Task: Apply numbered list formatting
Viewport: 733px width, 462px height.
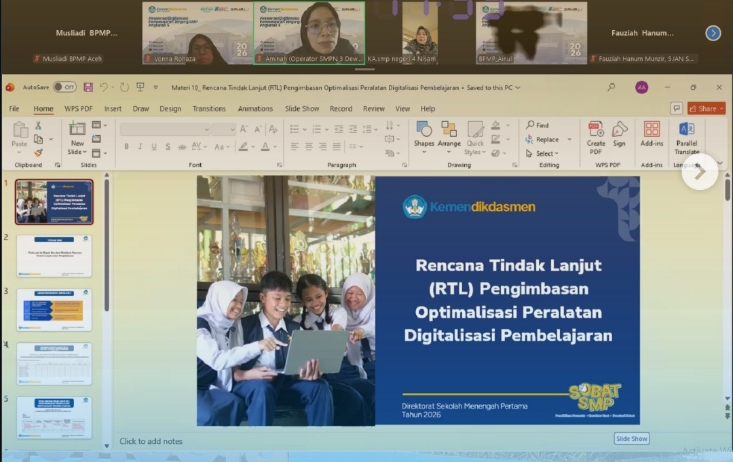Action: tap(316, 129)
